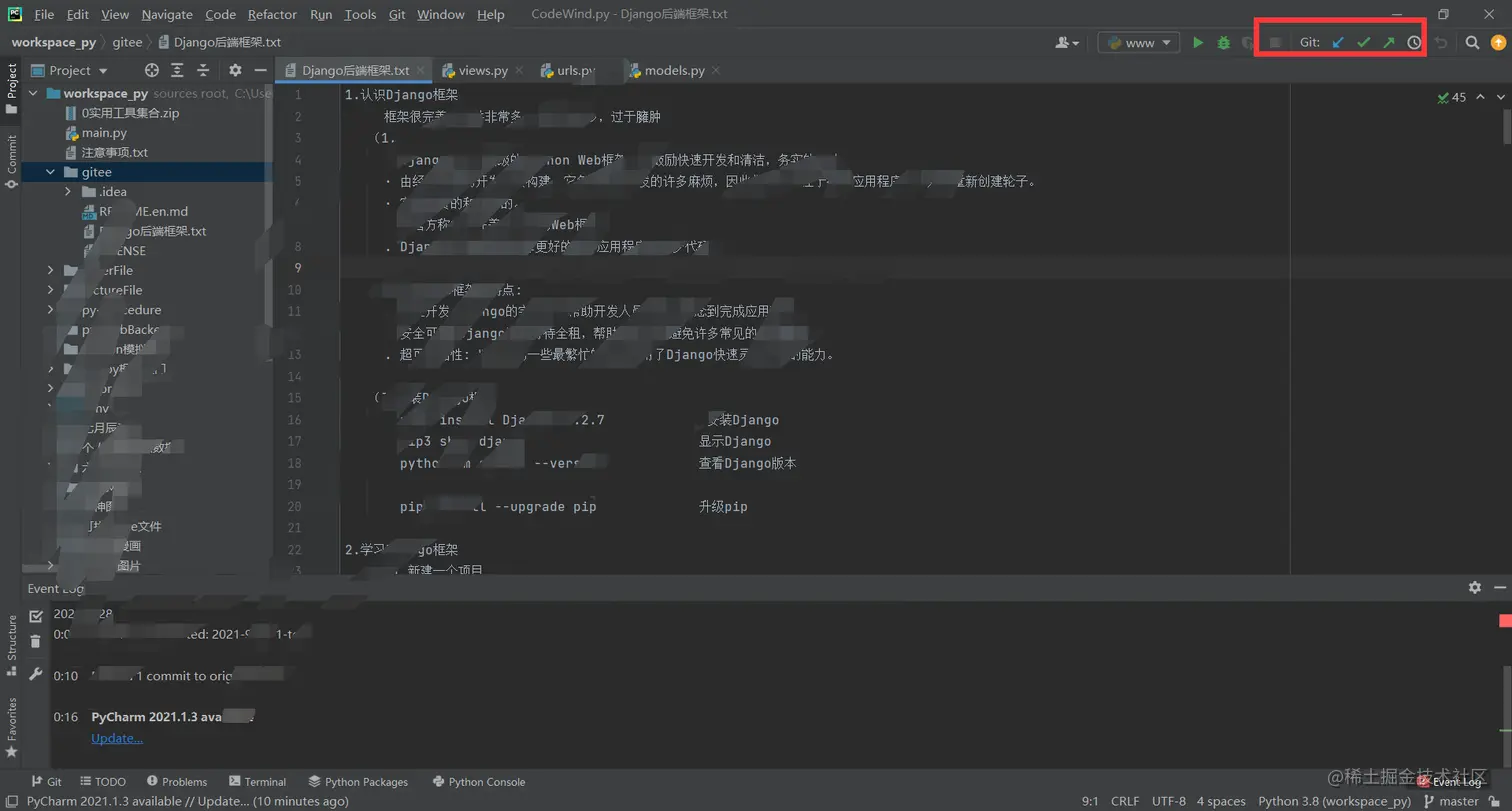The image size is (1512, 811).
Task: Select main.py in the Project tree
Action: (104, 133)
